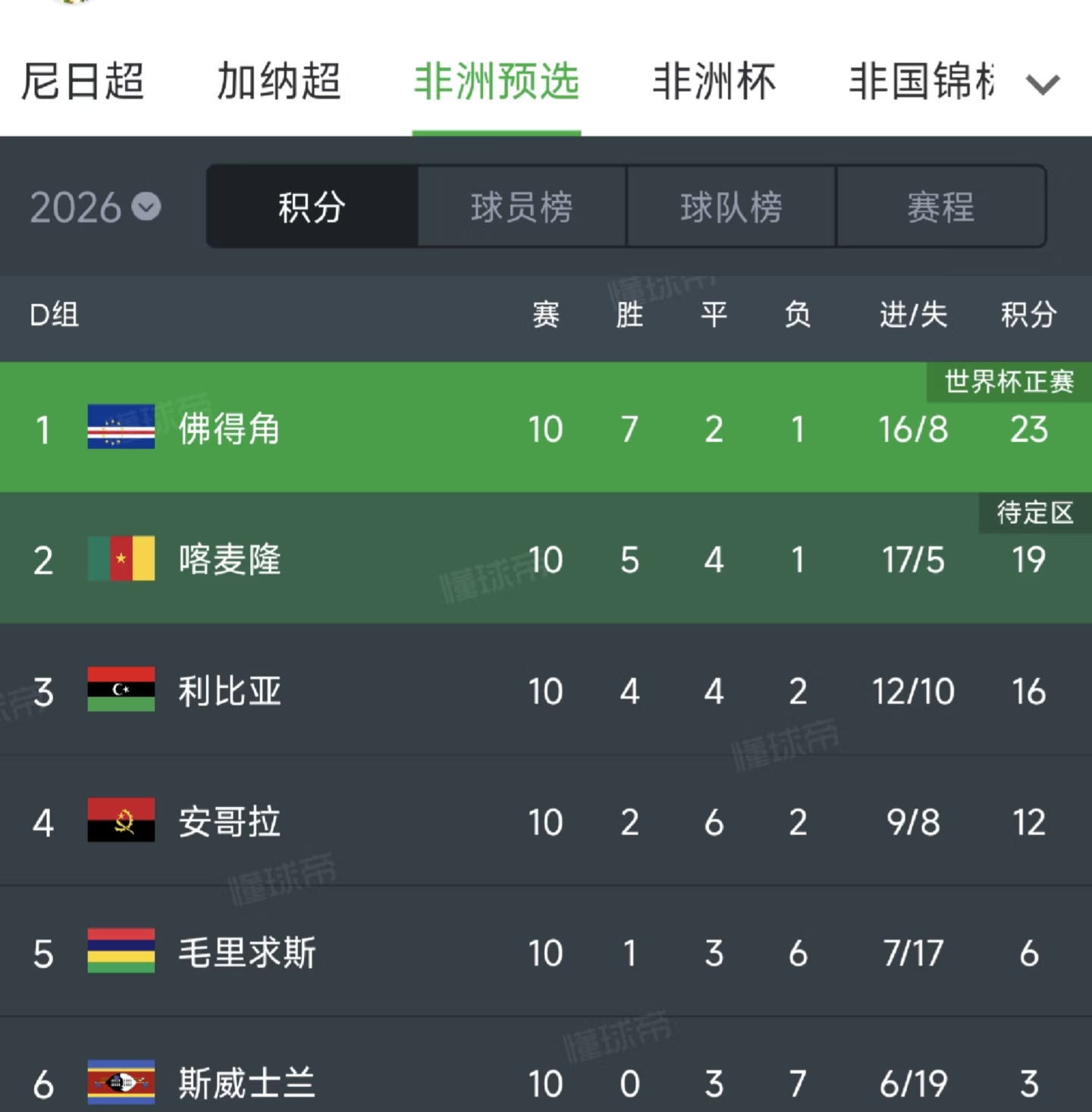1092x1112 pixels.
Task: Switch to the 赛程 schedule view
Action: [x=941, y=207]
